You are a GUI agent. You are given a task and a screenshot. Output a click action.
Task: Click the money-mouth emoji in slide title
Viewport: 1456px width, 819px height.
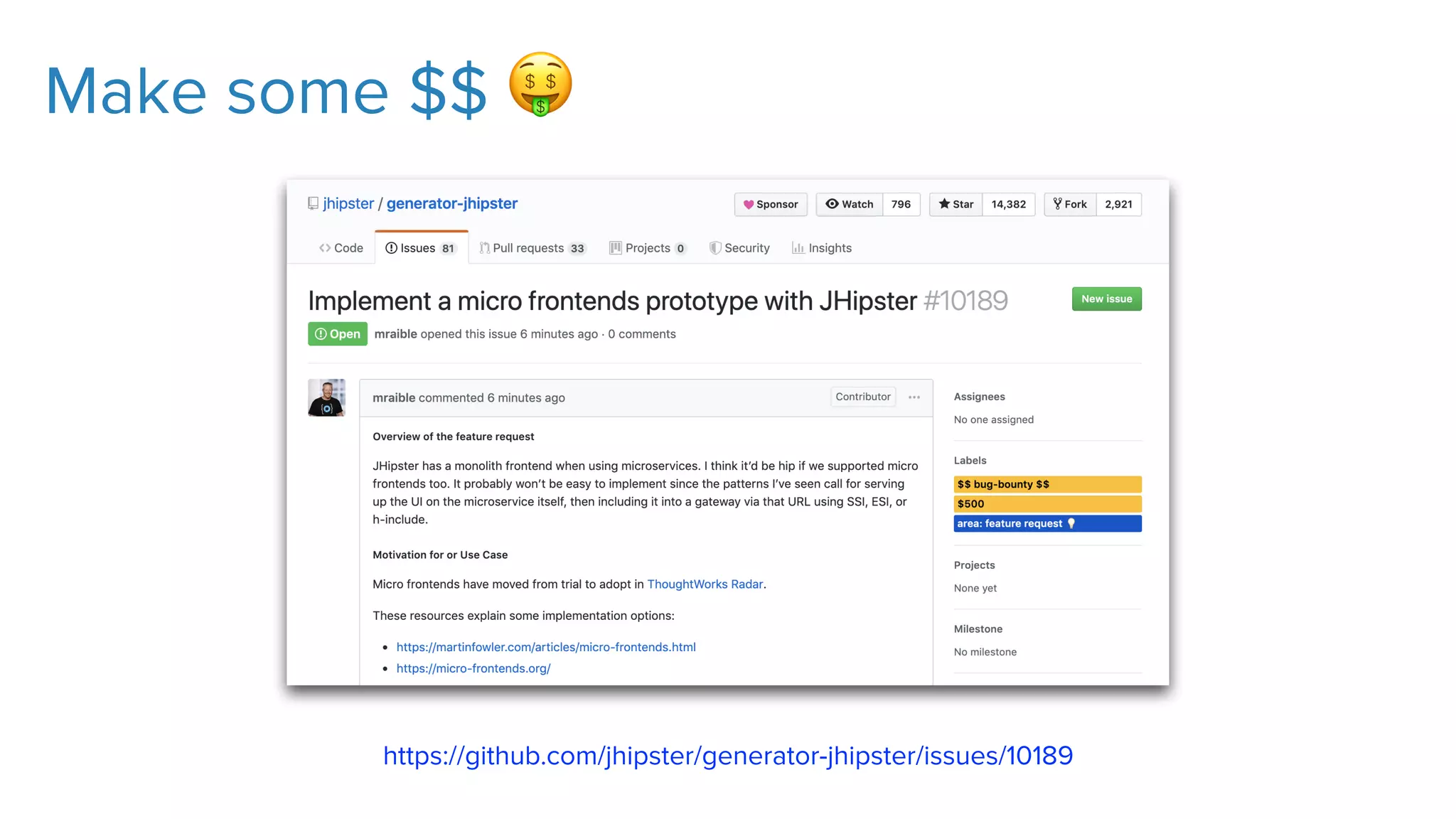click(x=540, y=84)
